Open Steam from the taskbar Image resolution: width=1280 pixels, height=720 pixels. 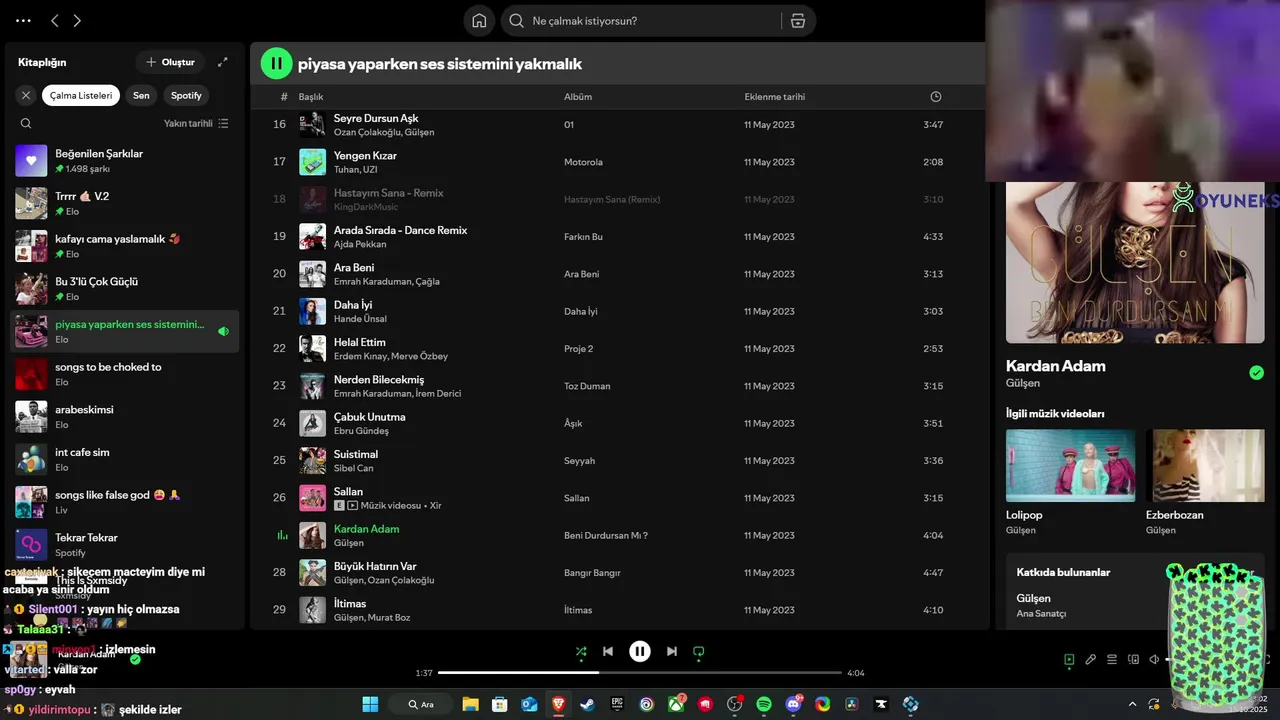[x=588, y=704]
